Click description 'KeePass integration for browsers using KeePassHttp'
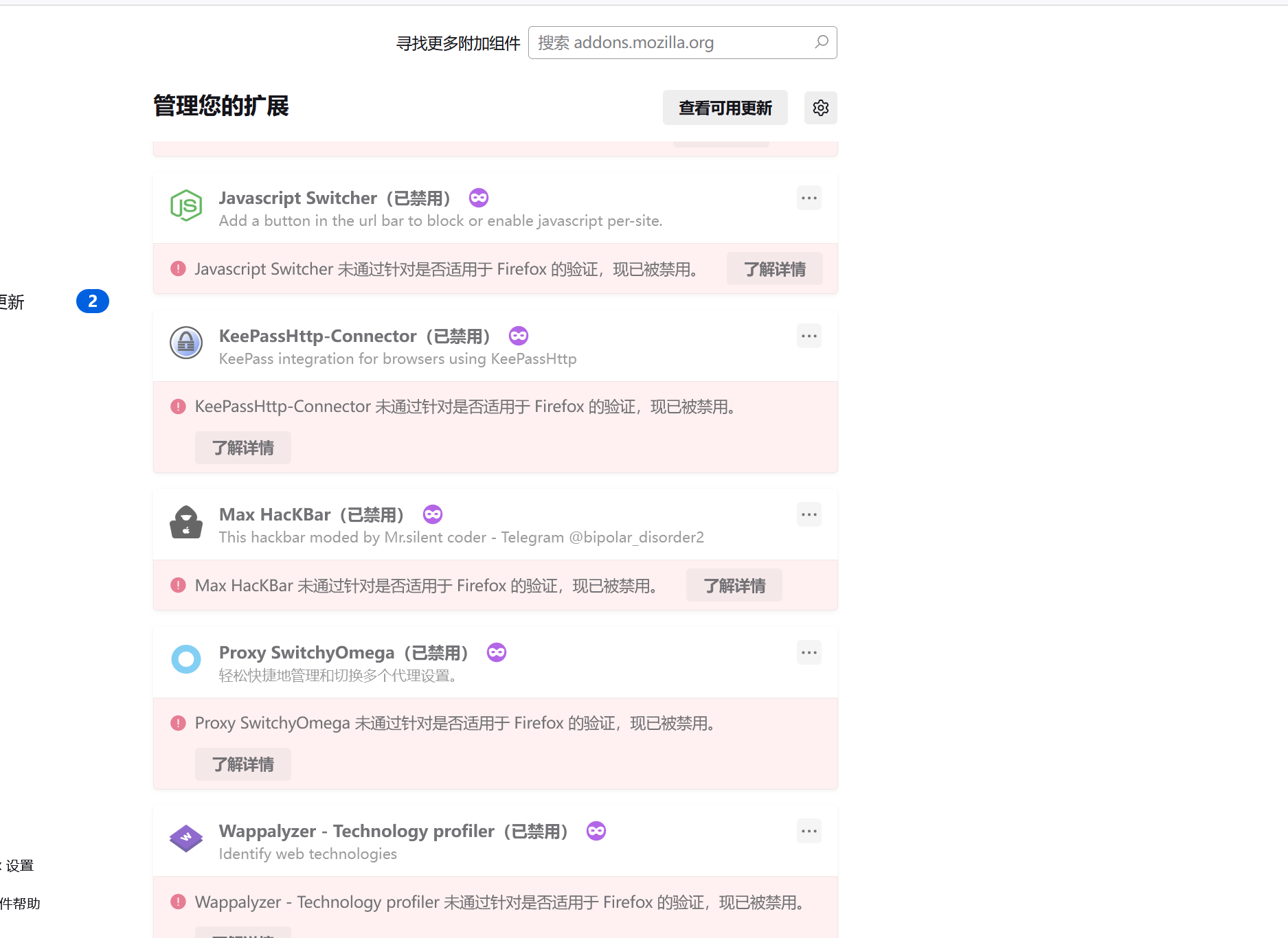Screen dimensions: 1288x938 click(398, 358)
